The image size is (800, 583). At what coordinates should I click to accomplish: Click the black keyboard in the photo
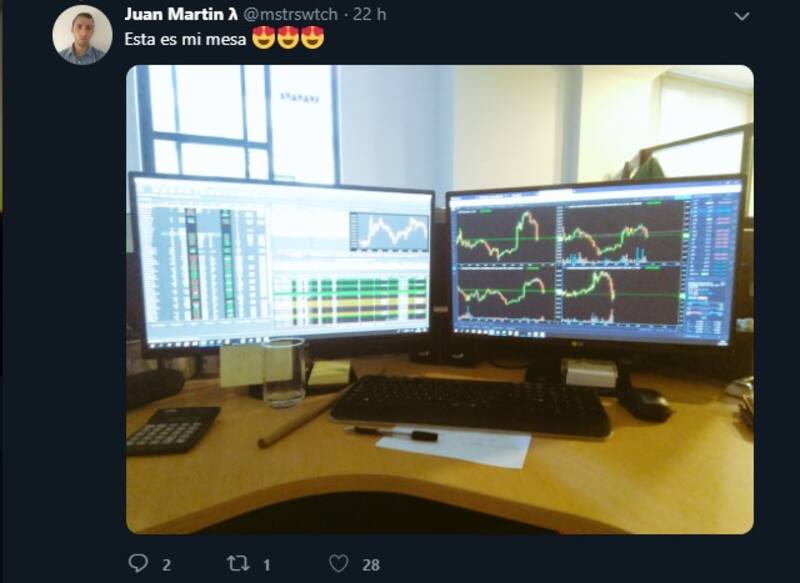(x=470, y=406)
